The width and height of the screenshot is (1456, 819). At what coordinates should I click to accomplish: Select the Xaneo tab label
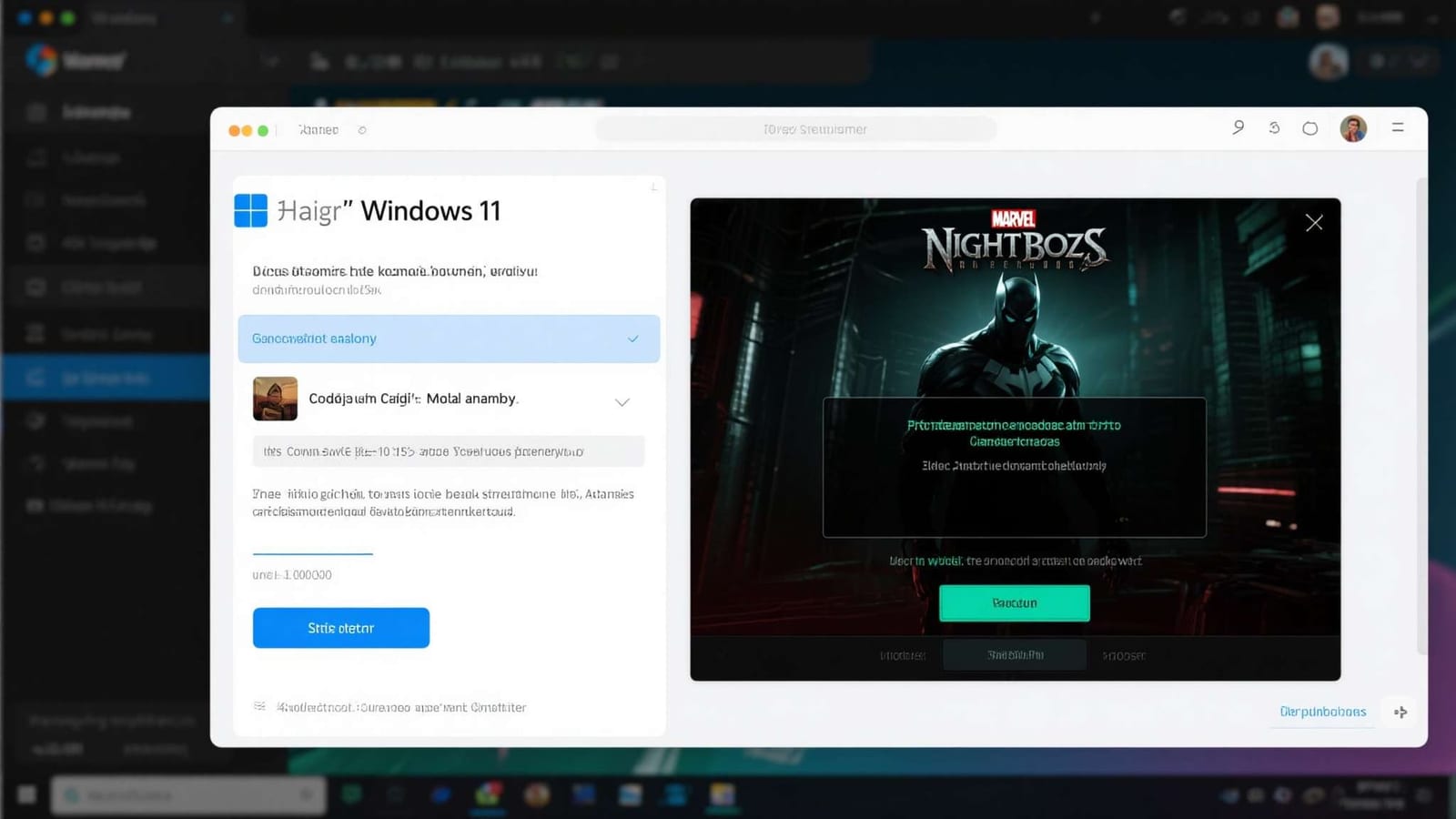click(x=318, y=130)
